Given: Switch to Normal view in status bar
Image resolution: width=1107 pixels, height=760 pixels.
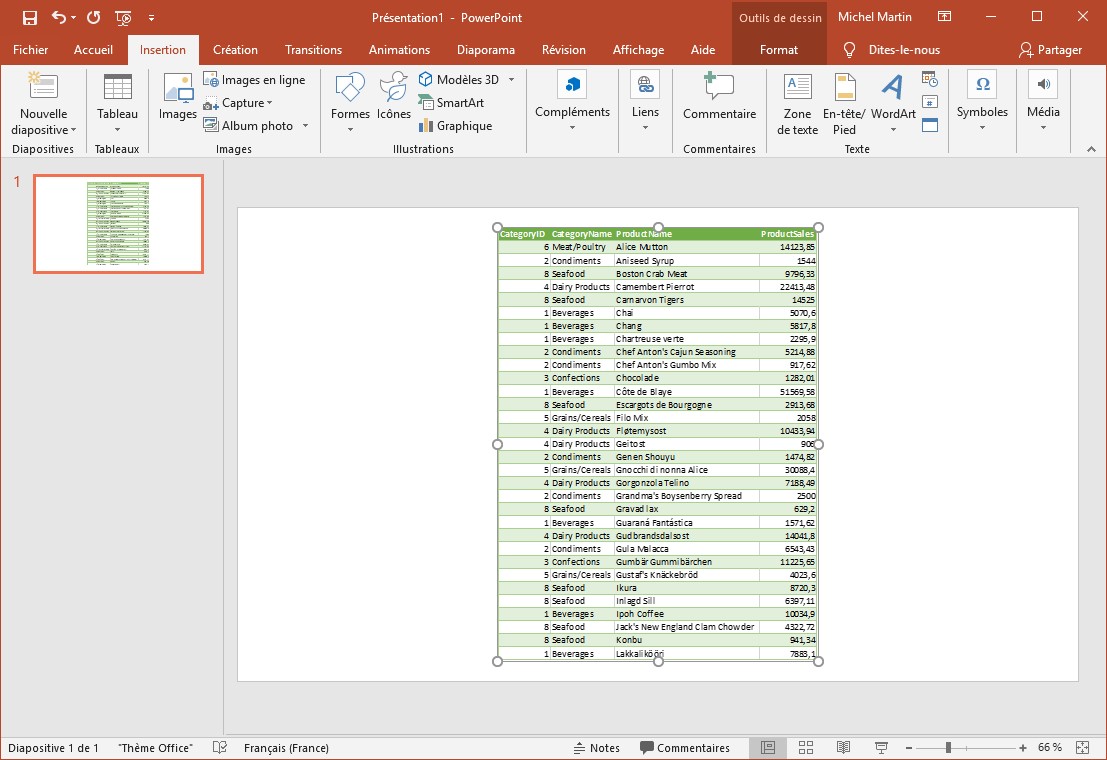Looking at the screenshot, I should click(768, 748).
